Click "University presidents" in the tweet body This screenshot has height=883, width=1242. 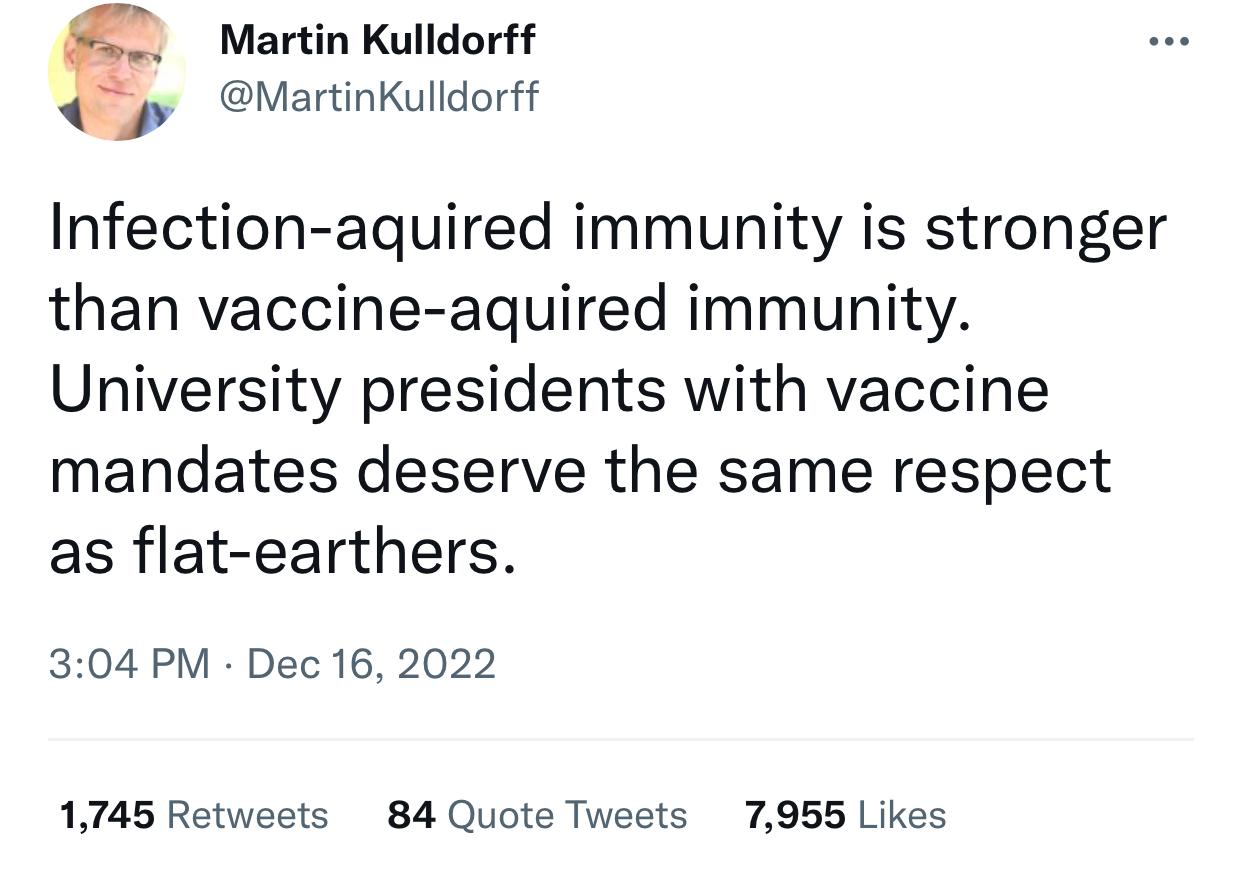357,389
